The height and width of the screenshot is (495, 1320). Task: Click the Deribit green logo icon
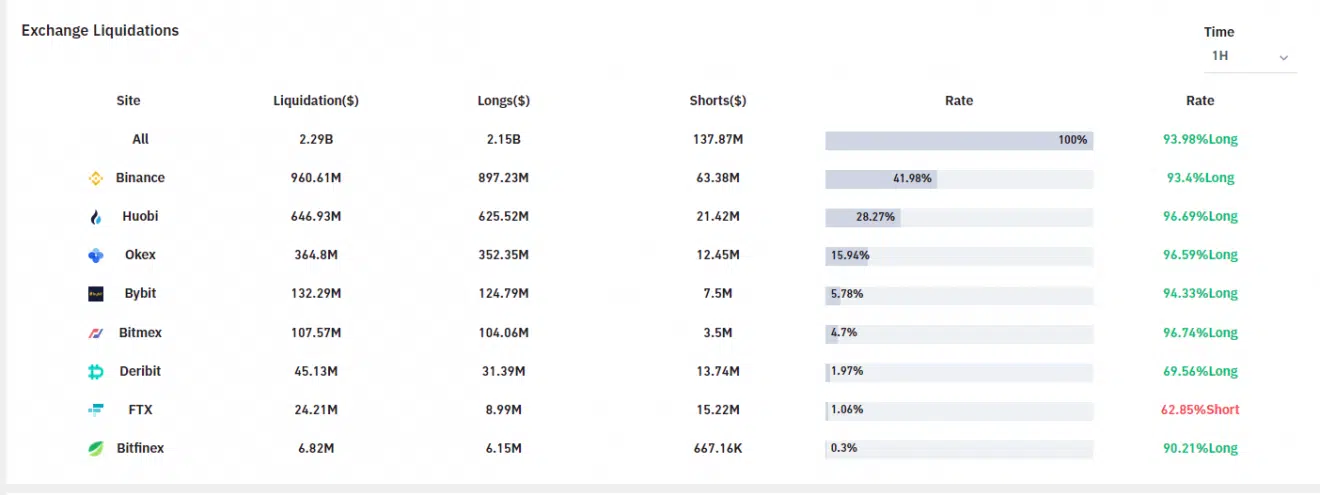[96, 372]
